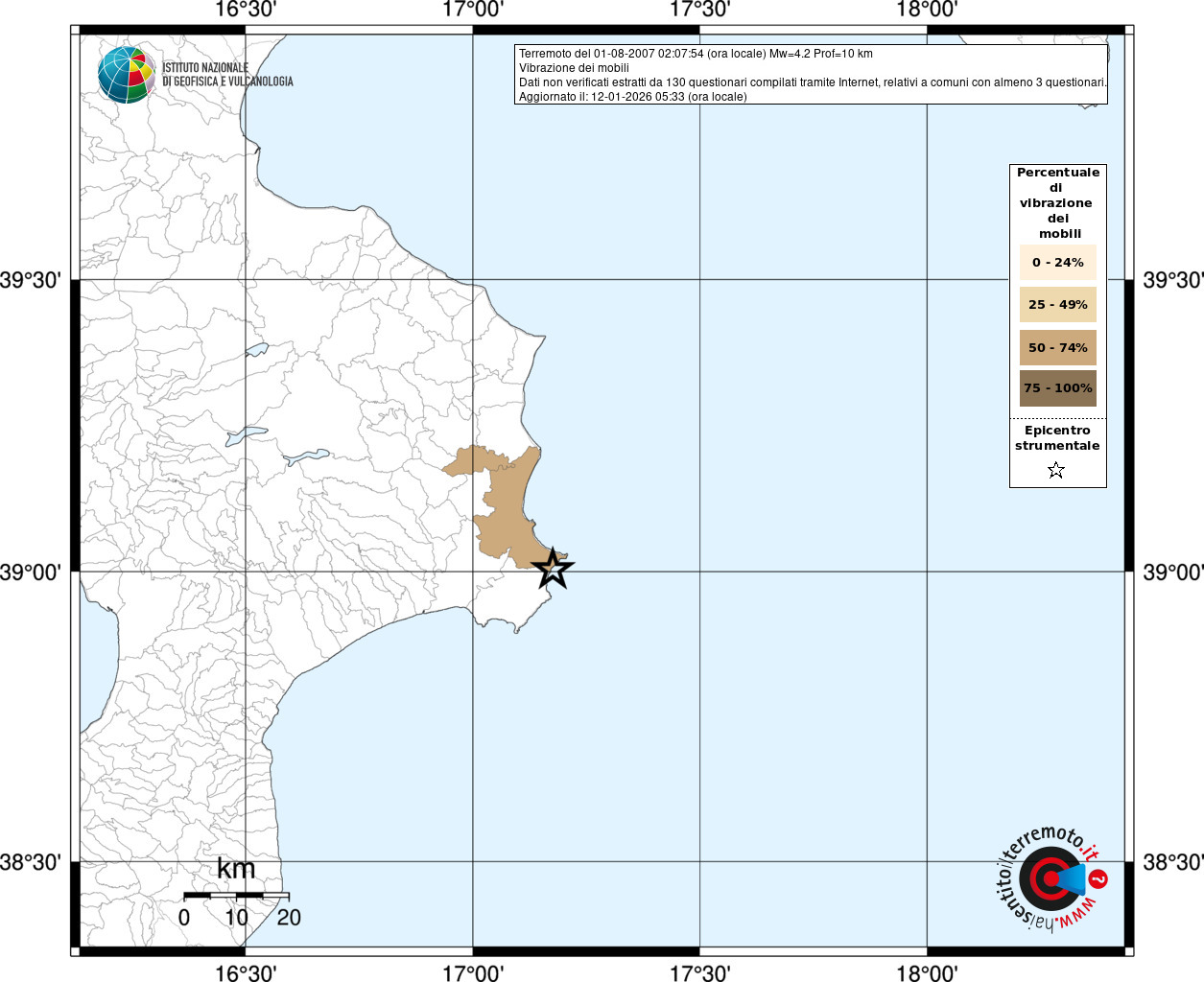Click the bottom 17°30' longitude label
Viewport: 1204px width, 982px height.
tap(699, 972)
